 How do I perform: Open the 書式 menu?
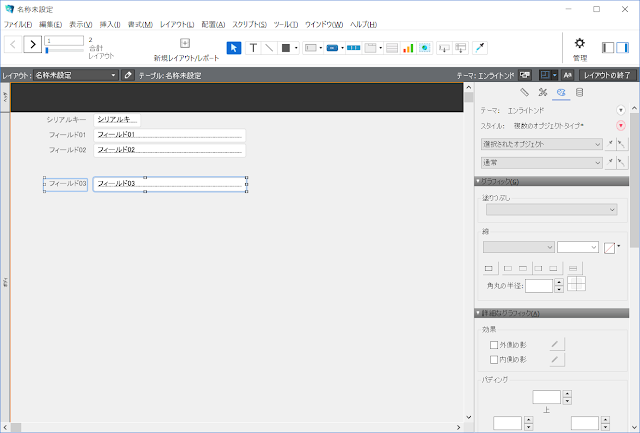[x=140, y=24]
